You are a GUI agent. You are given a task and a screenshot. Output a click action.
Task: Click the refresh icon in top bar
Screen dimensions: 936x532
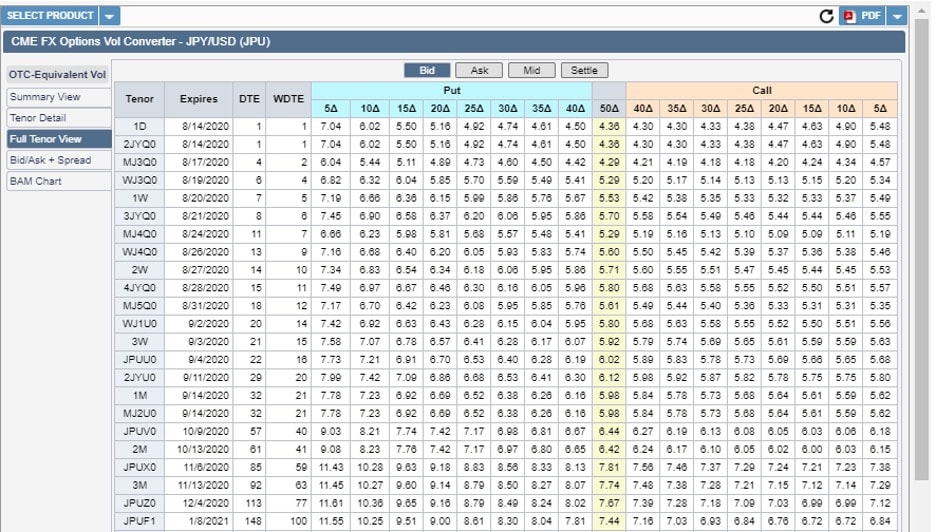pos(826,16)
